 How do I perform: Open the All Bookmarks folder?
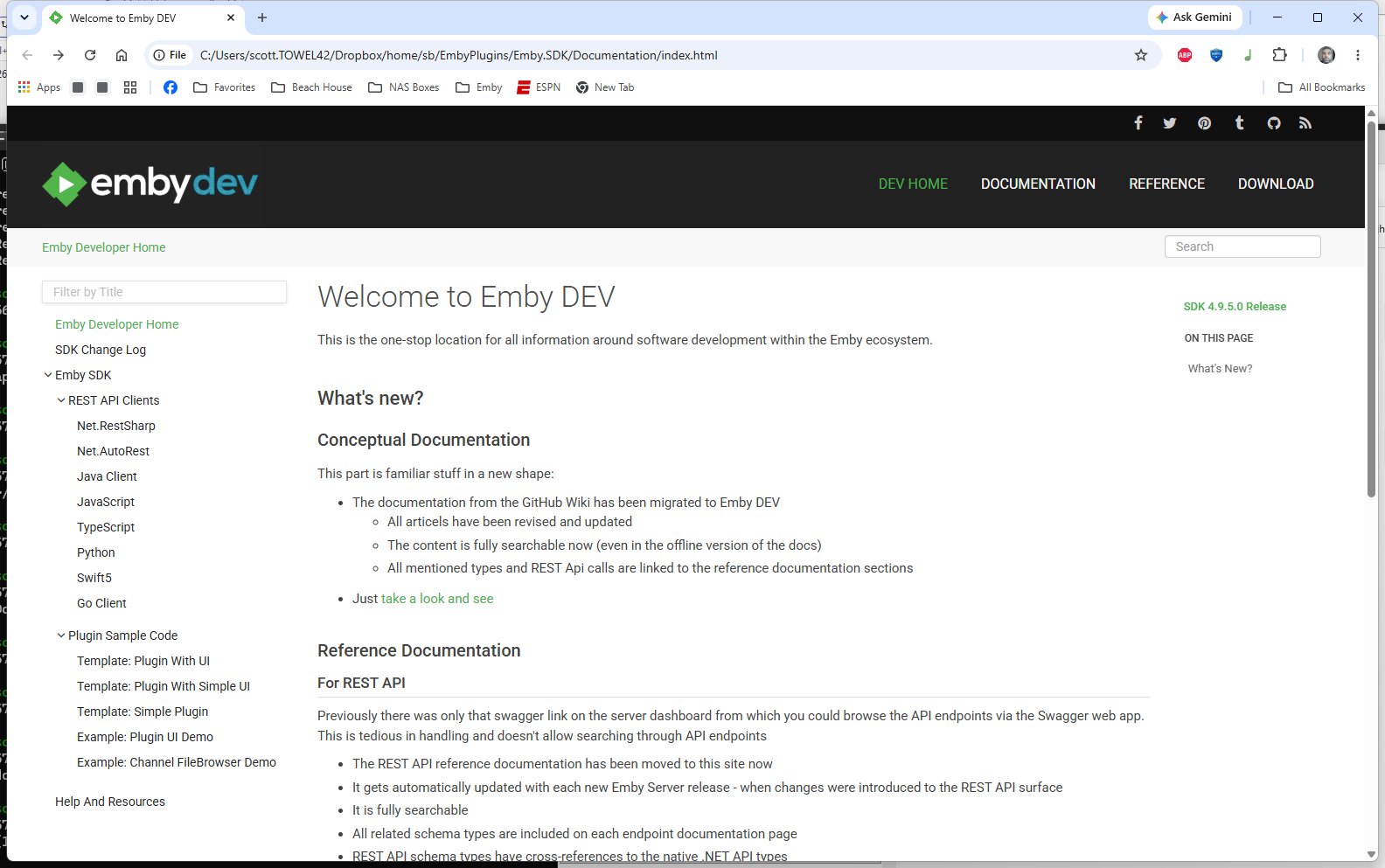click(x=1322, y=87)
